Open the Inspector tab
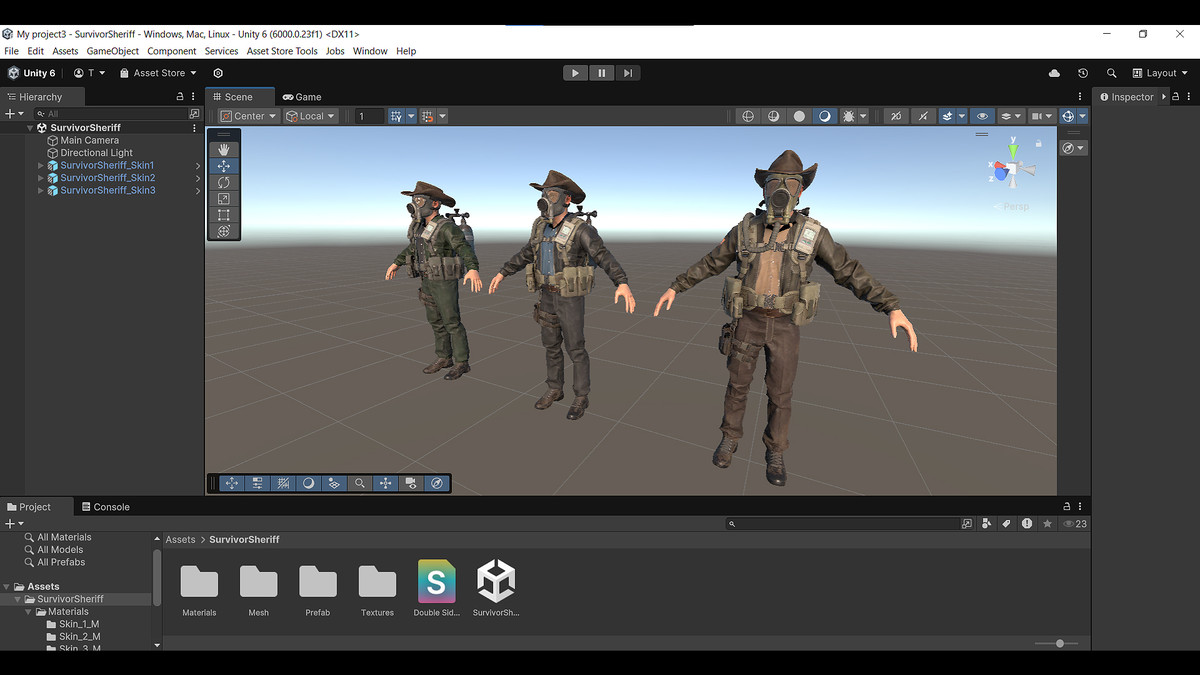Viewport: 1200px width, 675px height. tap(1126, 97)
